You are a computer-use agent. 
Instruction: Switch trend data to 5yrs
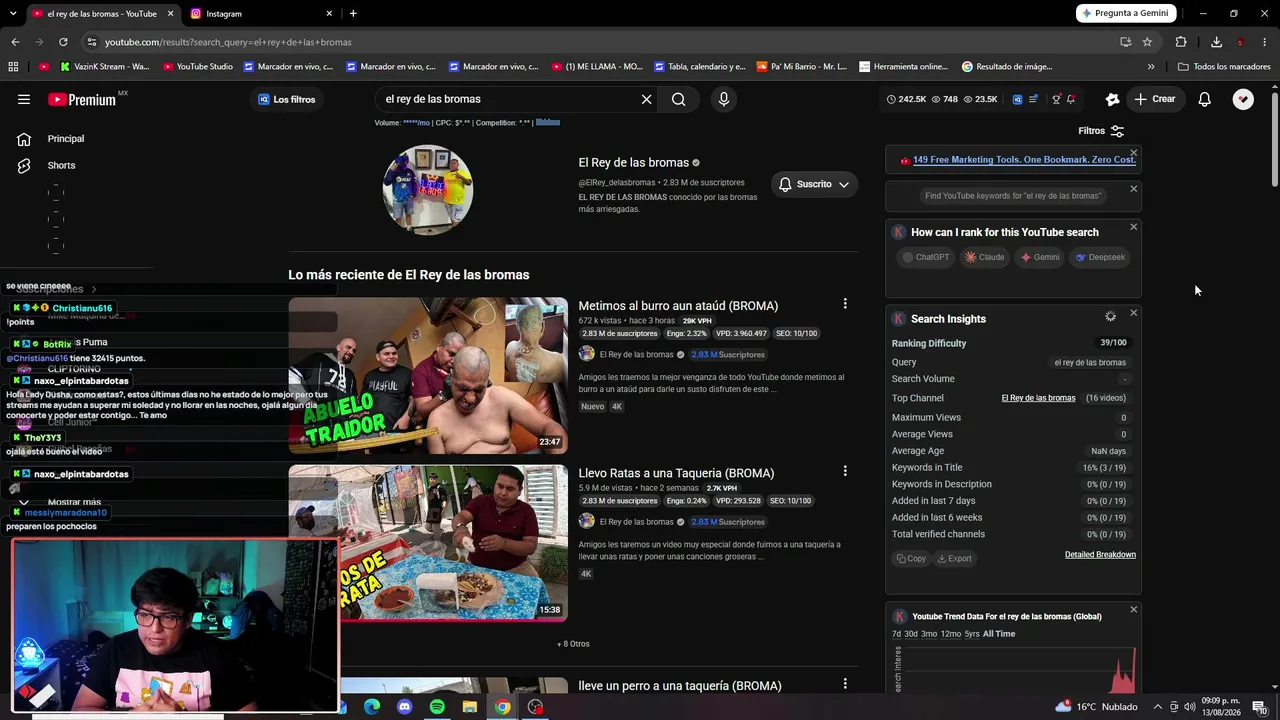pyautogui.click(x=972, y=634)
